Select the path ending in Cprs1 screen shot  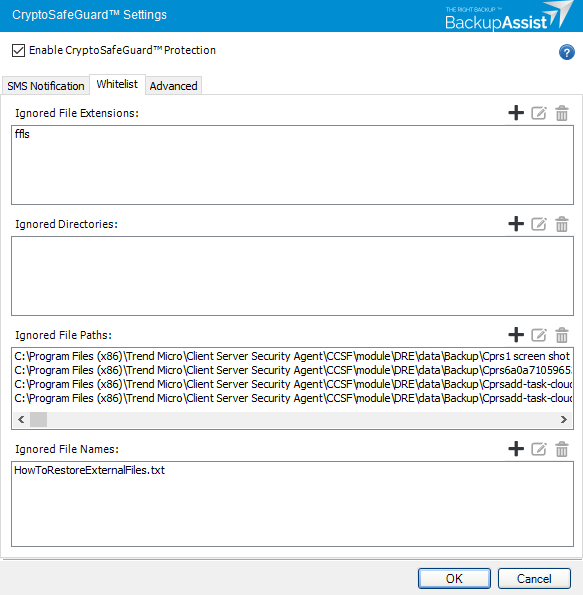292,356
